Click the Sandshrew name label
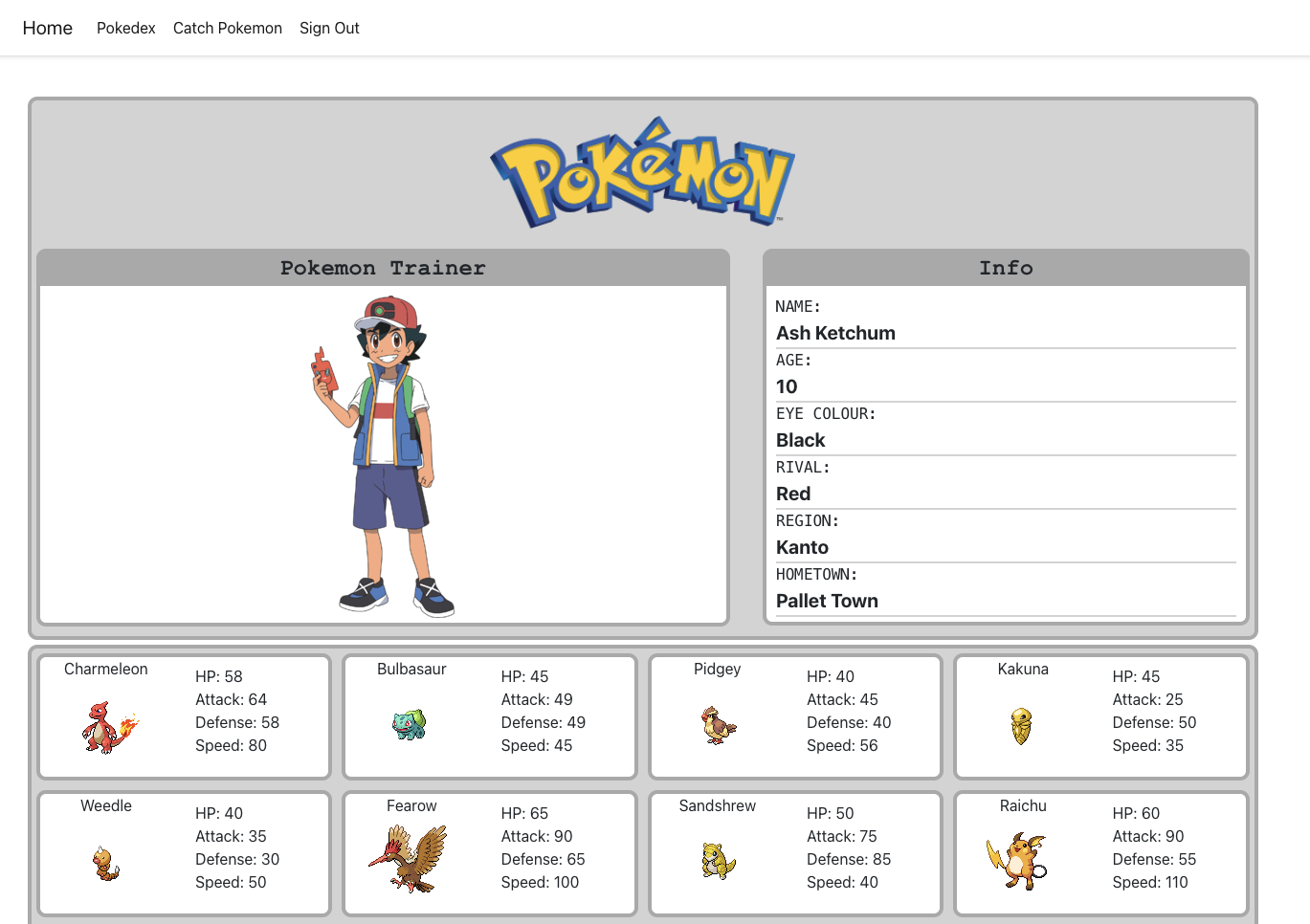1310x924 pixels. (718, 806)
